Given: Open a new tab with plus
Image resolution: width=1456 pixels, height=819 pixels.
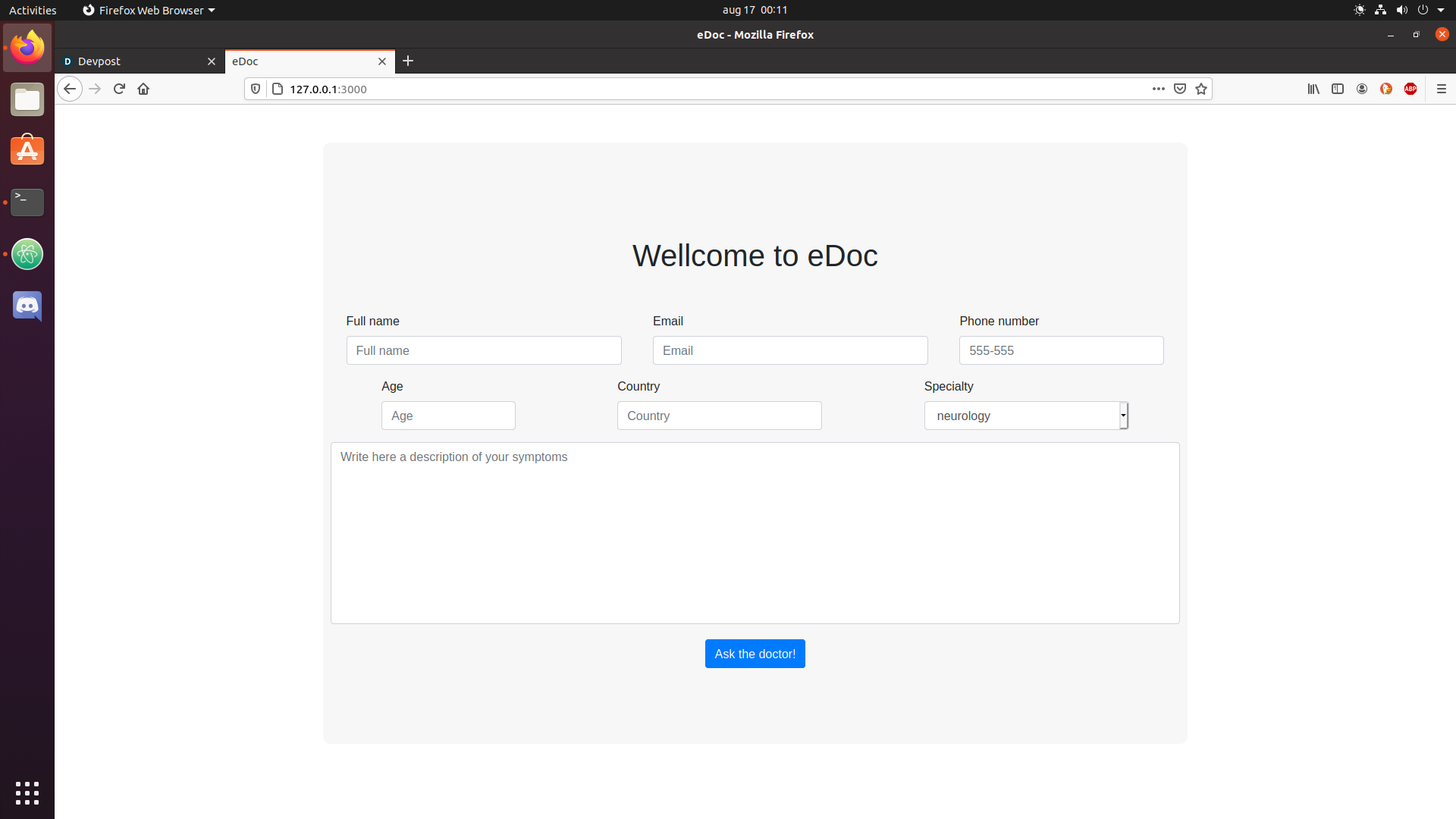Looking at the screenshot, I should pyautogui.click(x=408, y=61).
